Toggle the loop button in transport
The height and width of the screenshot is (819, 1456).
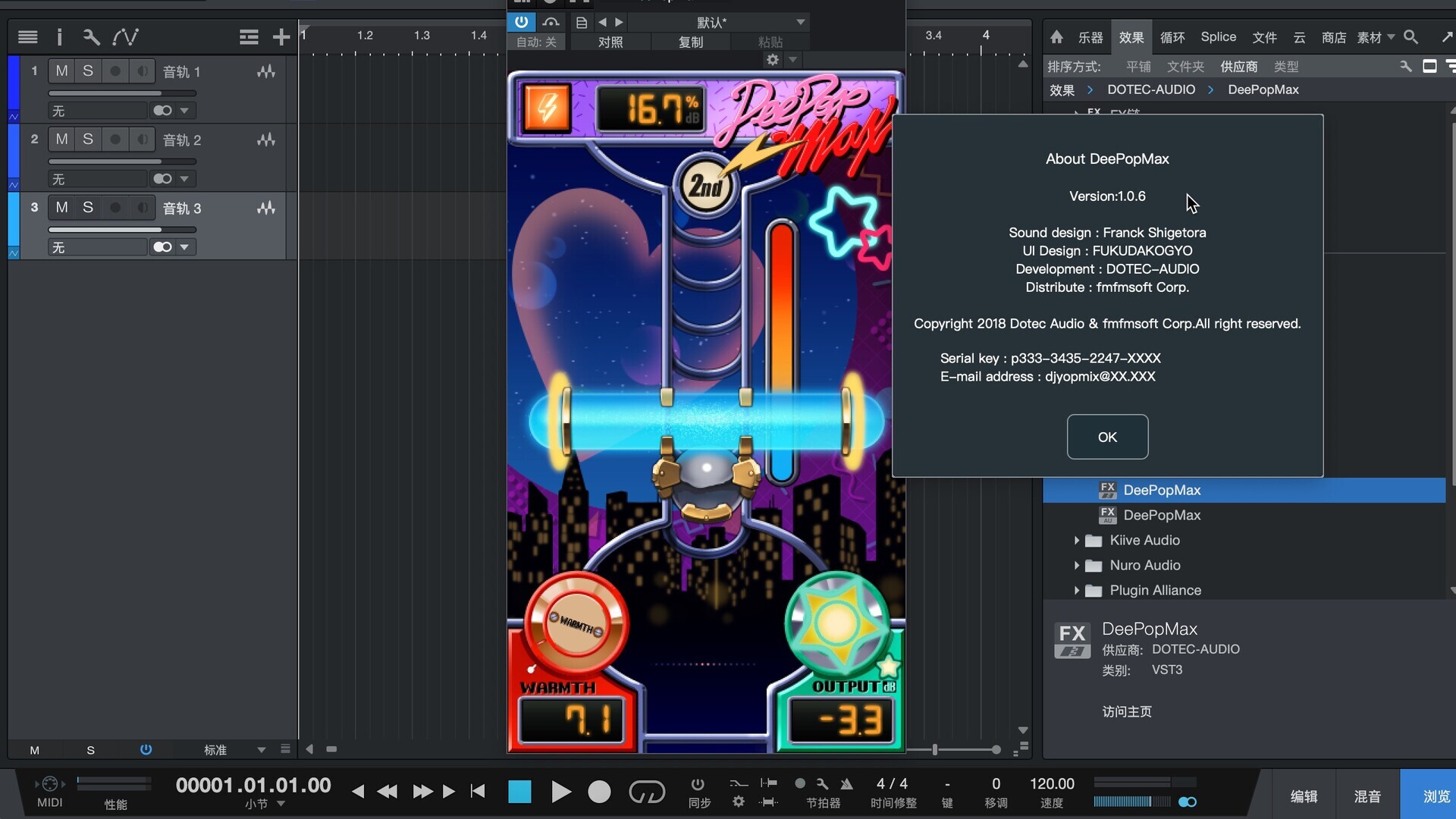coord(647,792)
